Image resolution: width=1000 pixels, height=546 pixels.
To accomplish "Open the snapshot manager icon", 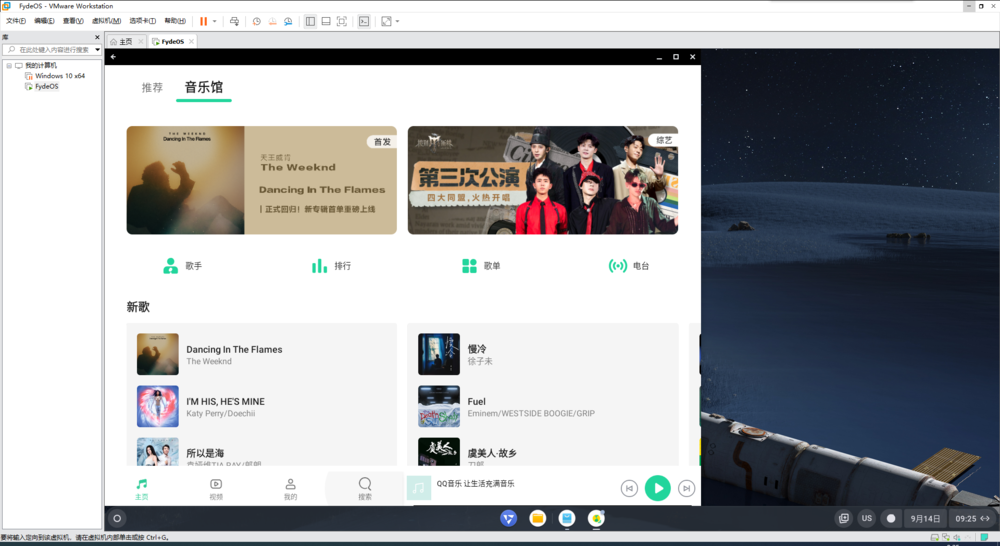I will pyautogui.click(x=288, y=21).
